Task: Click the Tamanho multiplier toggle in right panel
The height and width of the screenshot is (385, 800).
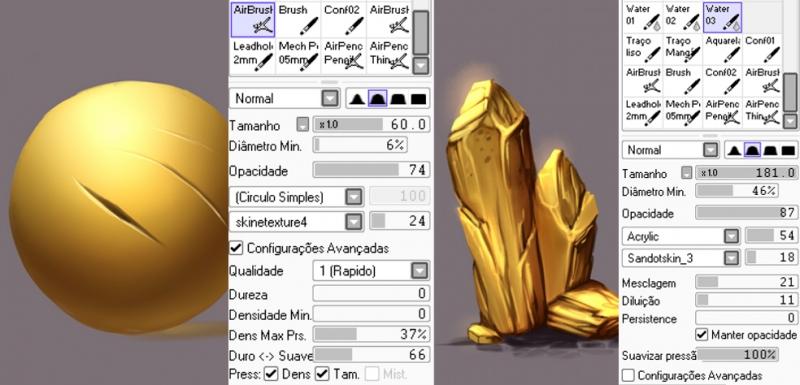Action: (x=687, y=173)
